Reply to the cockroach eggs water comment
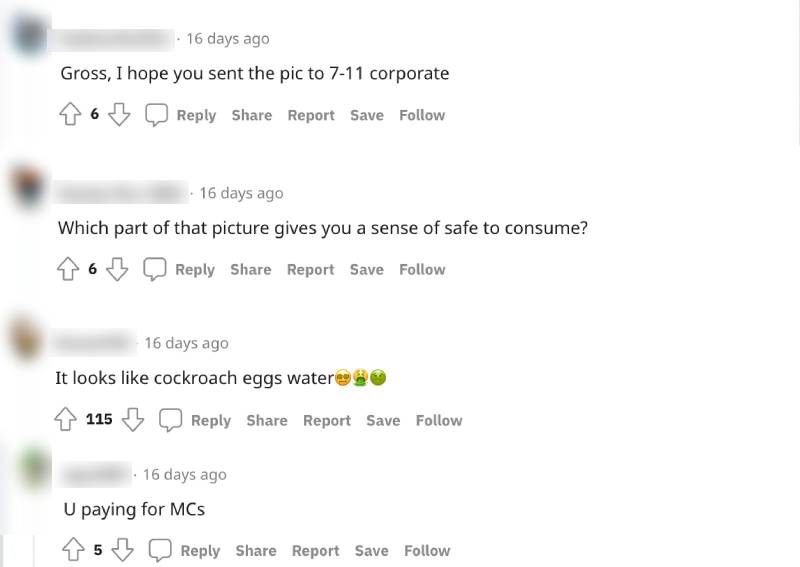This screenshot has height=567, width=800. click(195, 420)
